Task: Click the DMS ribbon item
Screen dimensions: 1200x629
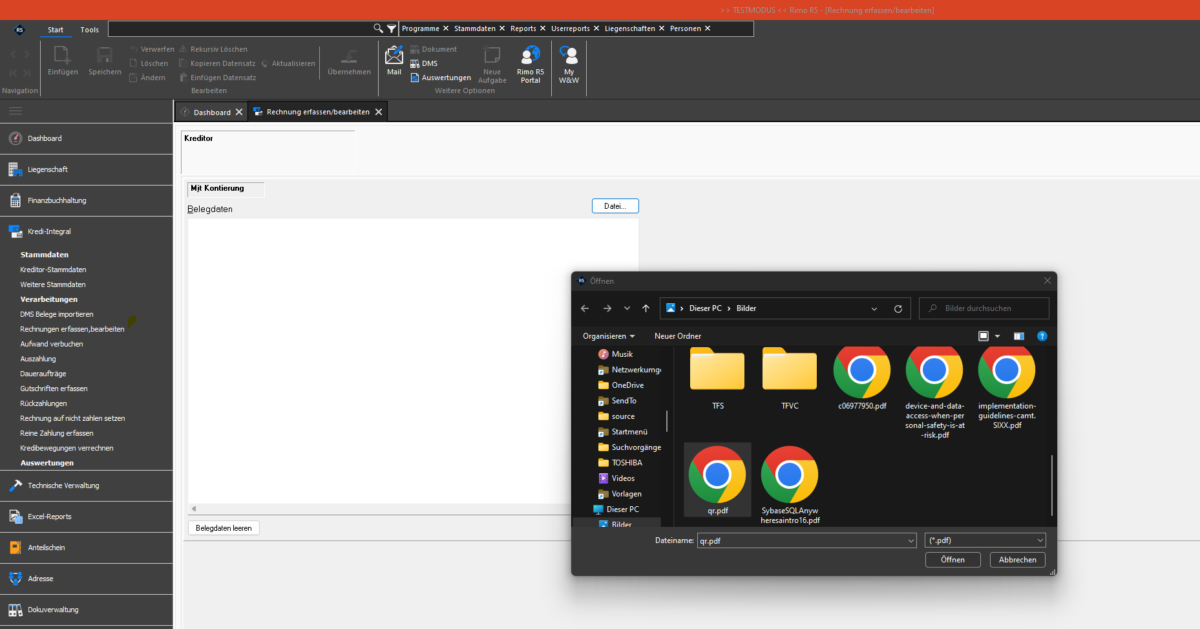Action: (x=429, y=63)
